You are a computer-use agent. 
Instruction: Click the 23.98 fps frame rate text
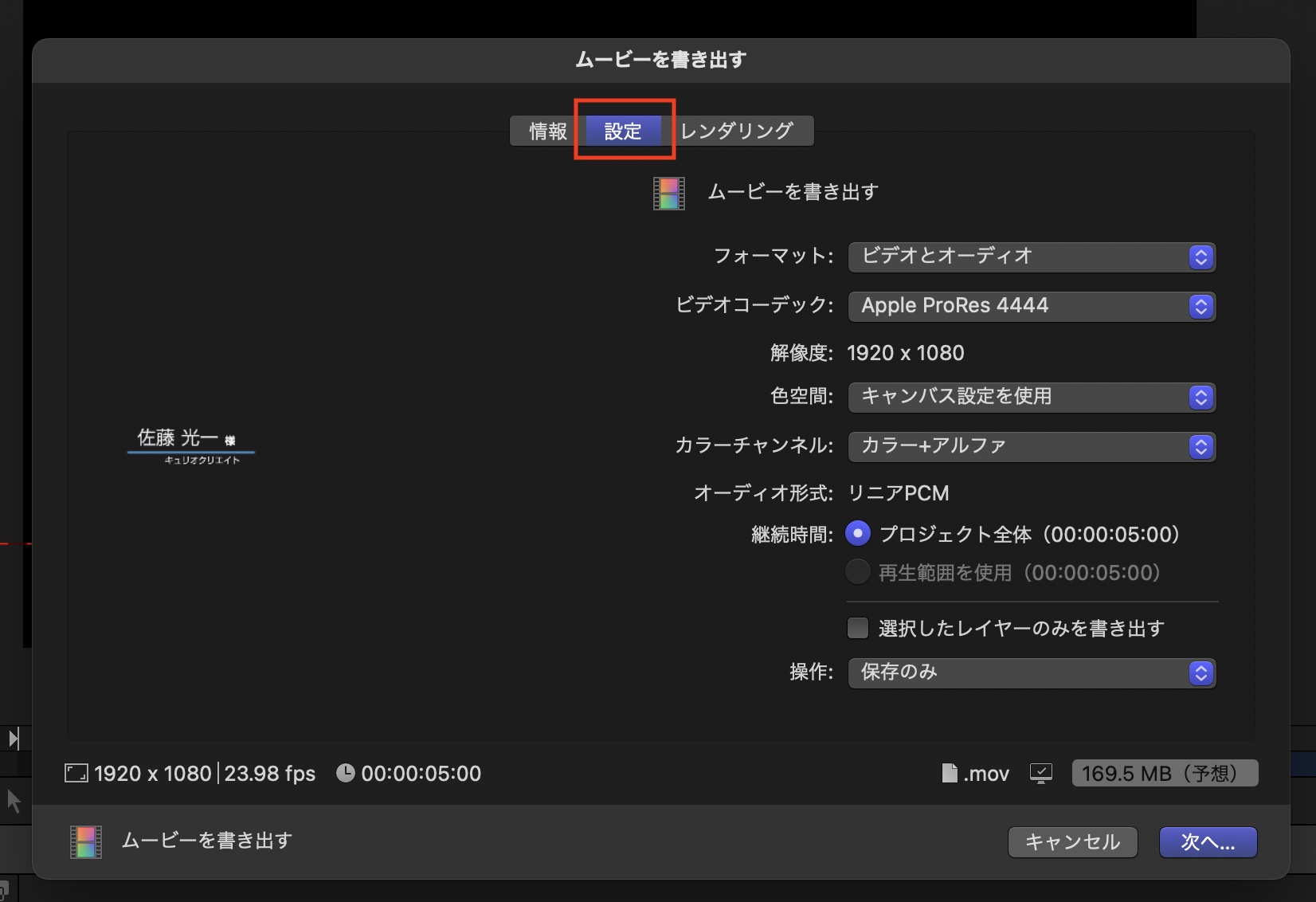click(270, 774)
